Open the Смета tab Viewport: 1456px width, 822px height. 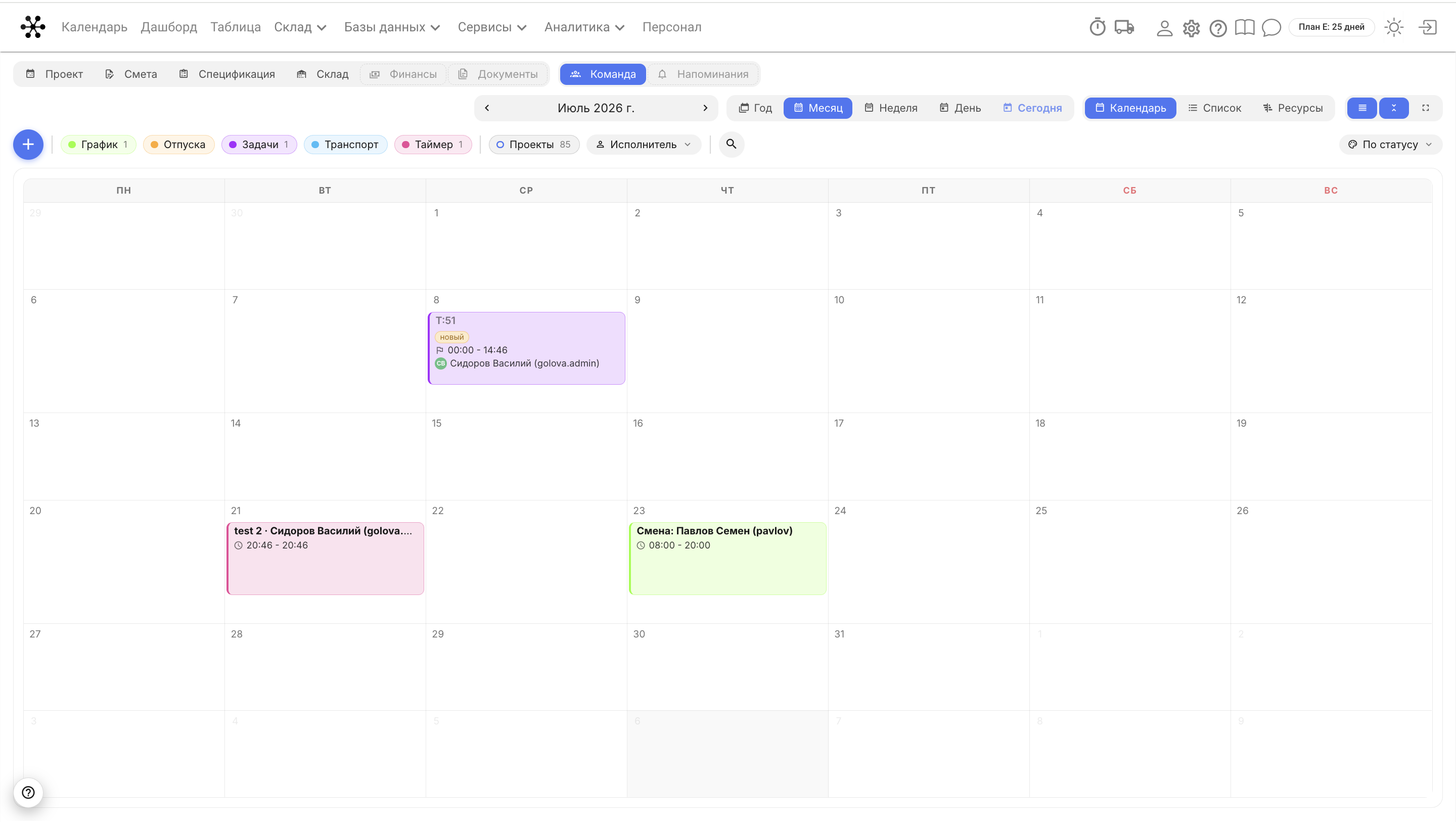click(131, 74)
